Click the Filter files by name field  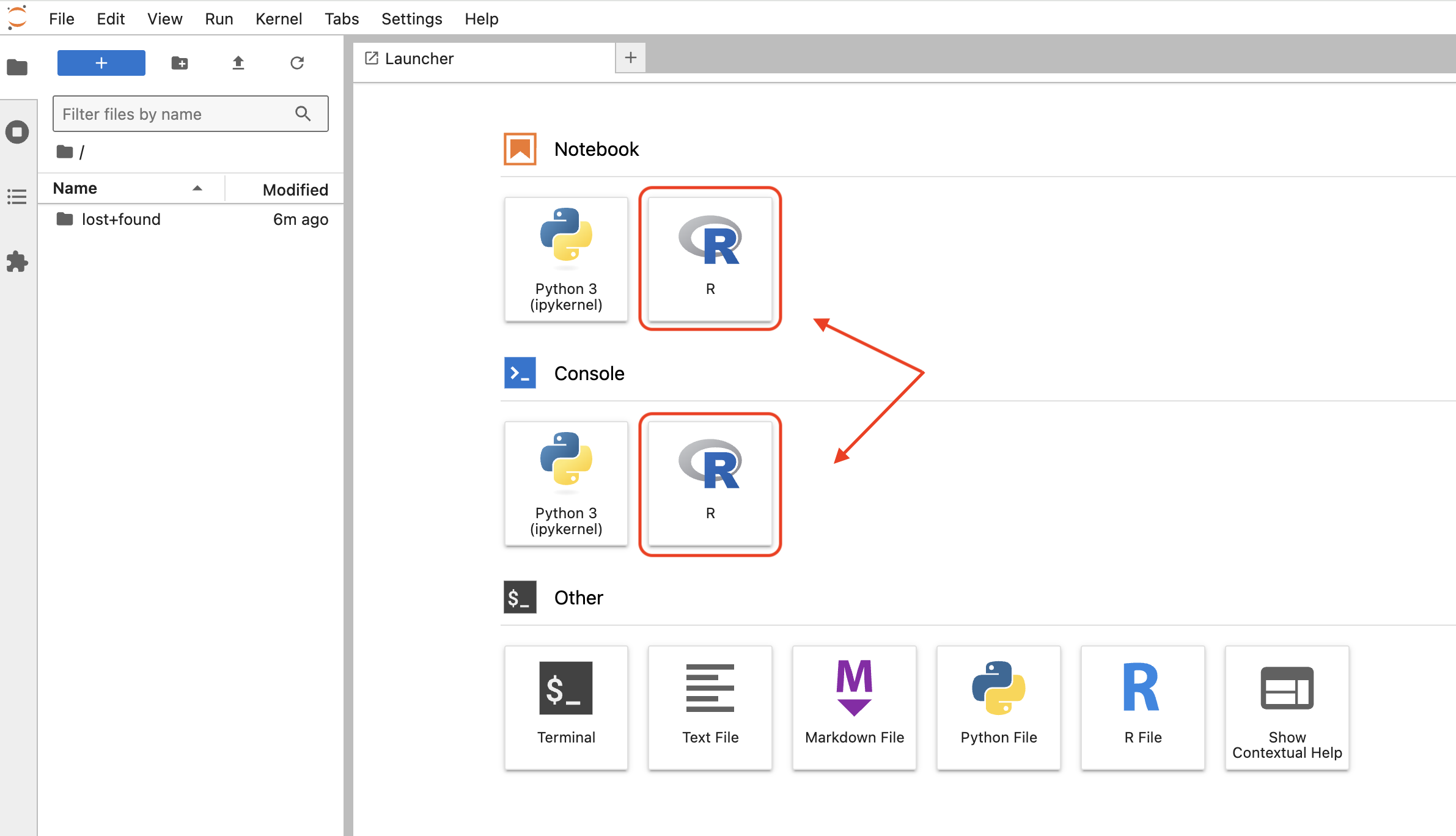coord(191,114)
